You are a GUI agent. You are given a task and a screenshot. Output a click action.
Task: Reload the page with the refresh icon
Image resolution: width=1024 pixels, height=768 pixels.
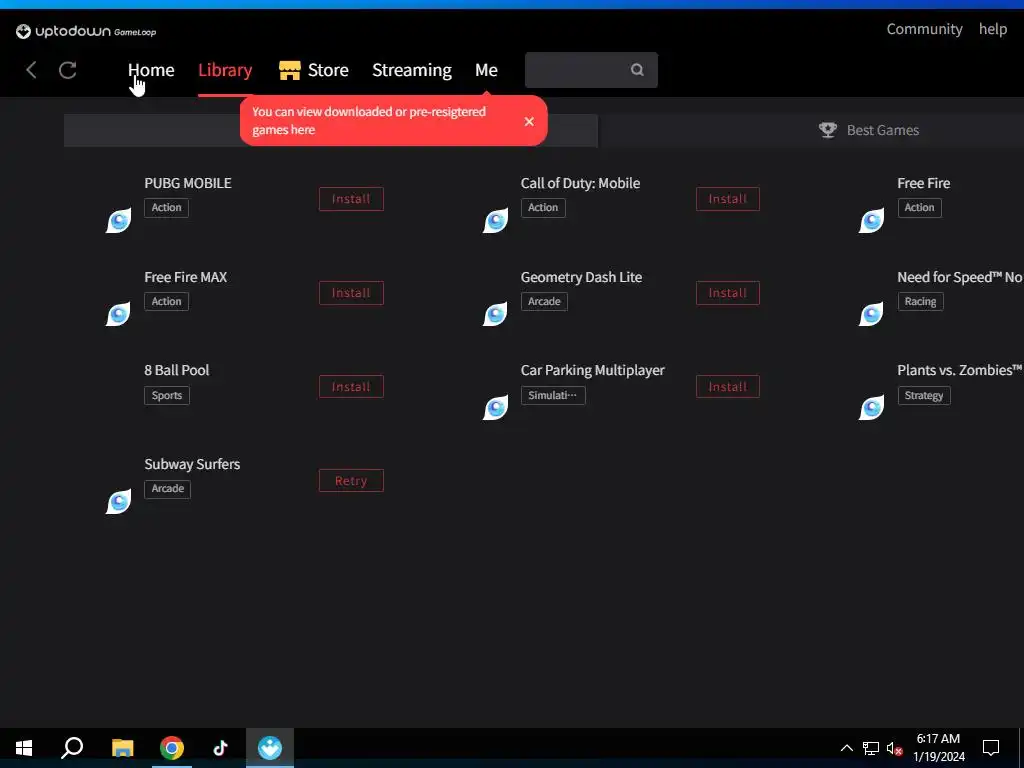coord(68,70)
